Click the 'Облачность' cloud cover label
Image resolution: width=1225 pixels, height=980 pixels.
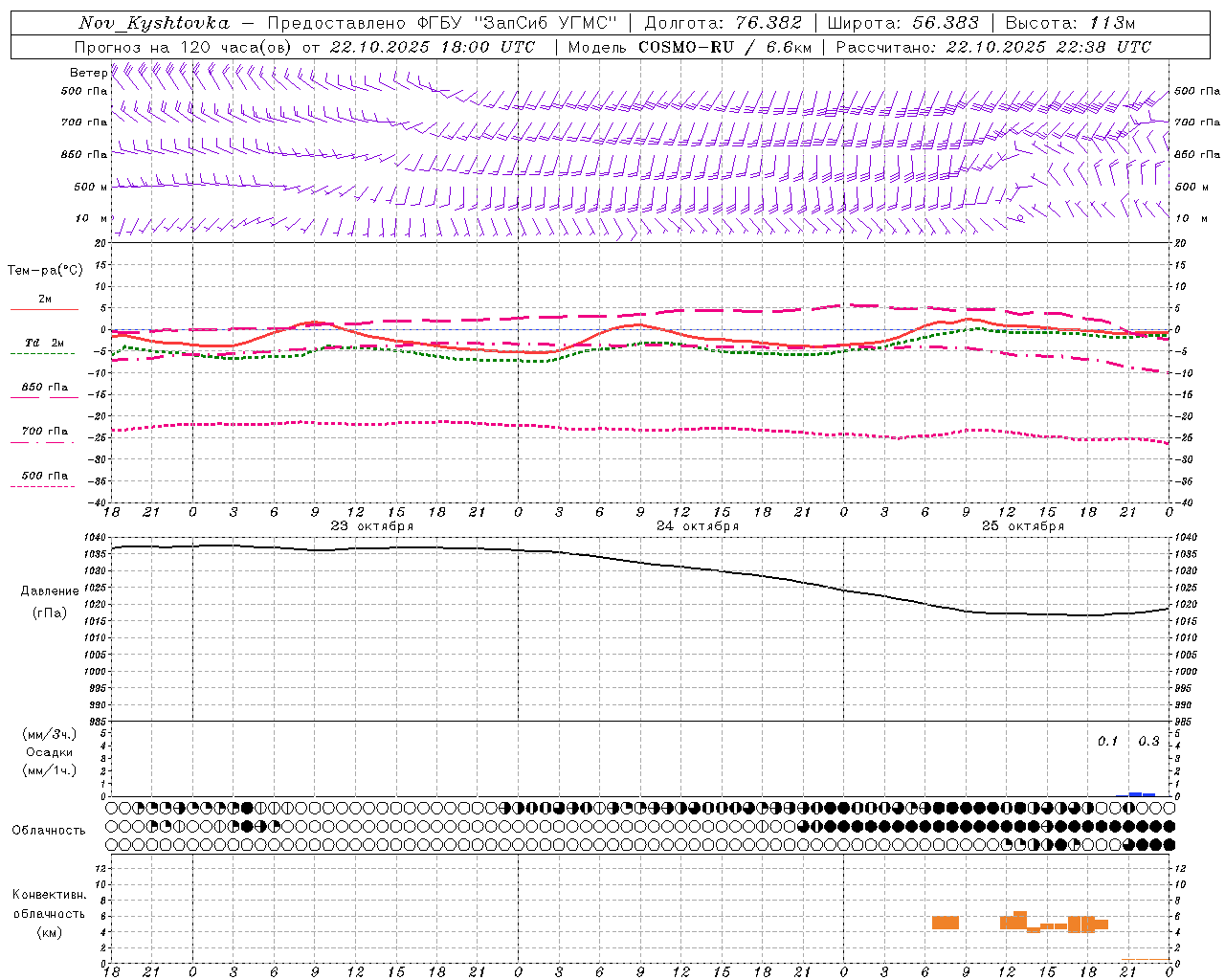(x=49, y=831)
